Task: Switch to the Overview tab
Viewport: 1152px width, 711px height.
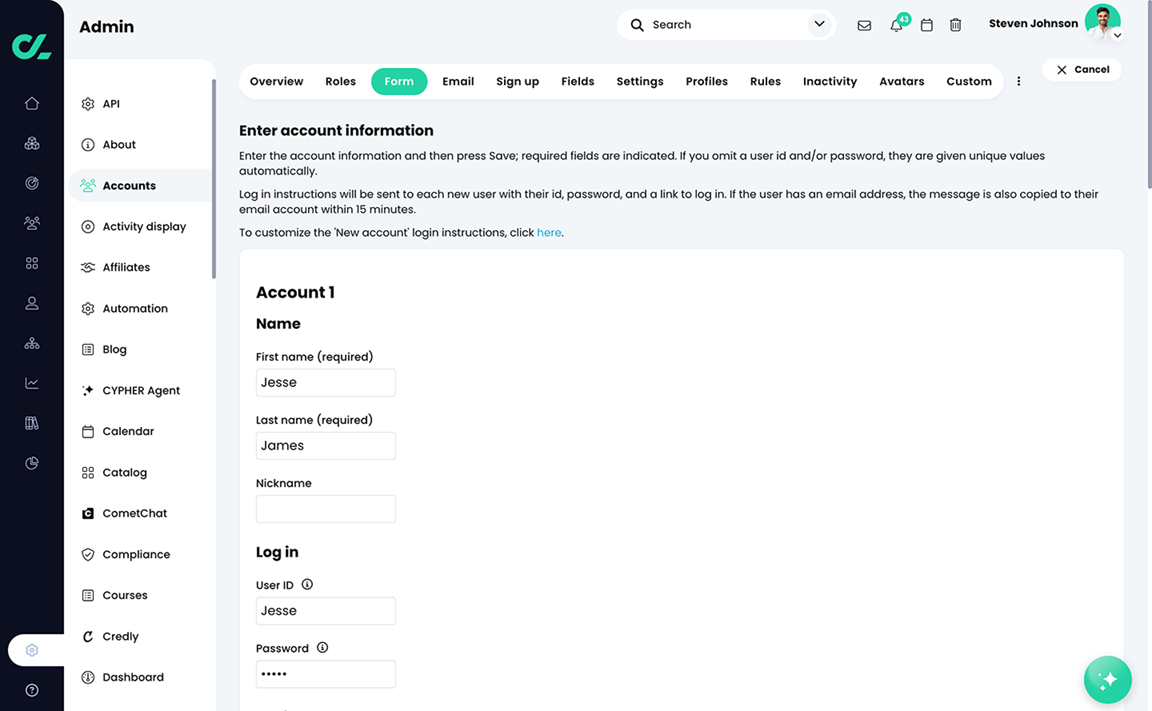Action: [276, 82]
